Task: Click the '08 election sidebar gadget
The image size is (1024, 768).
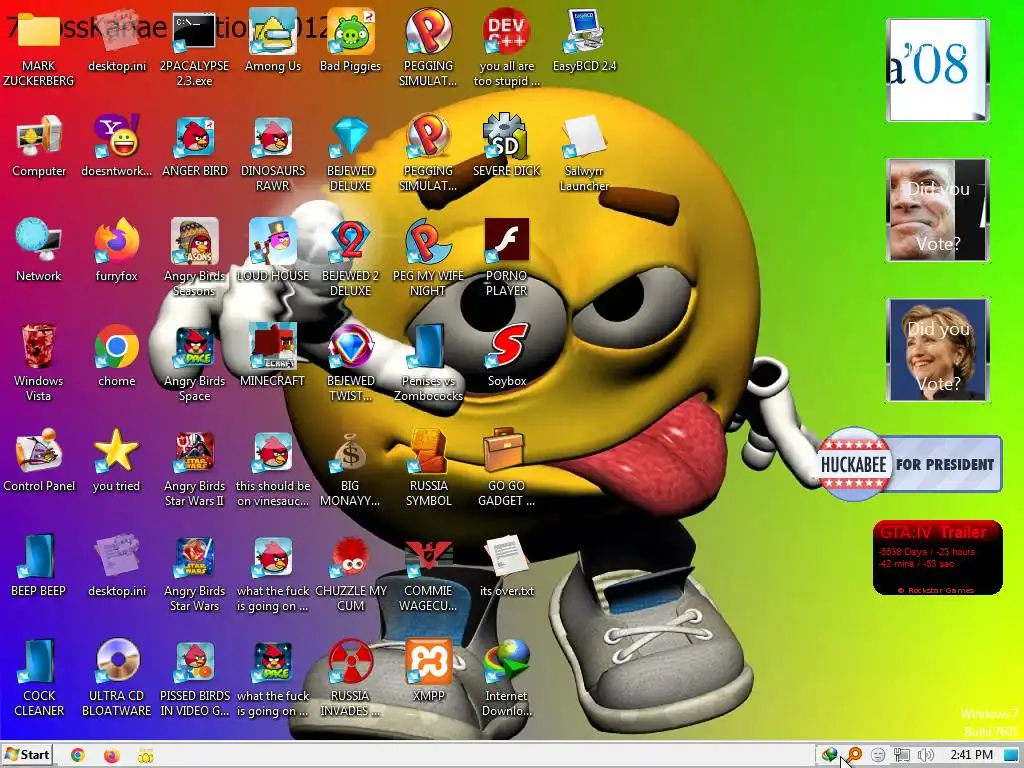Action: [x=938, y=70]
